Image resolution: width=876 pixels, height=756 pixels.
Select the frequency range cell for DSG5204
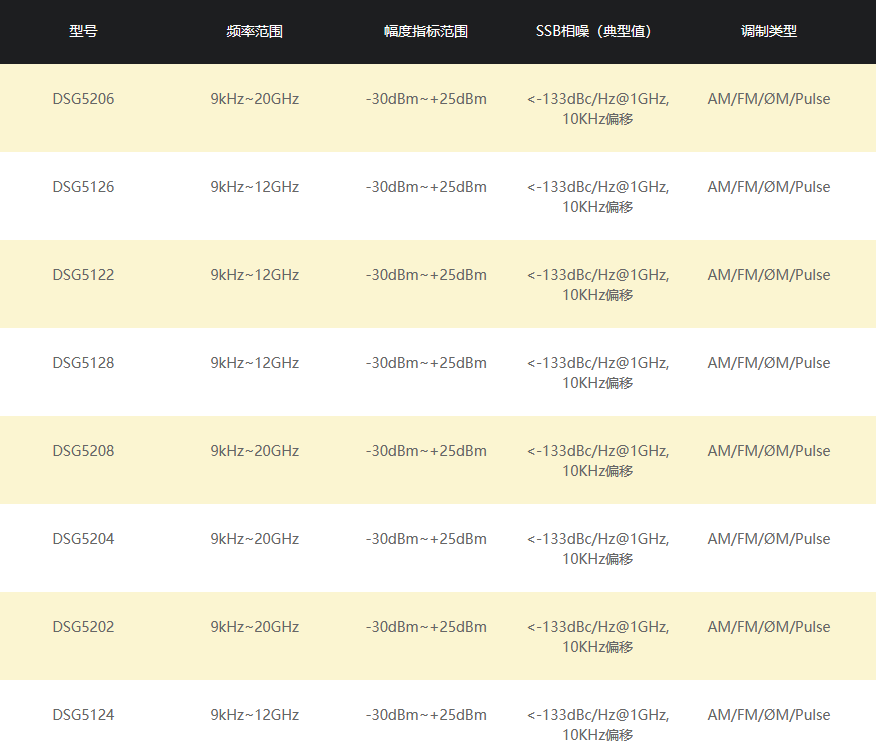[254, 539]
